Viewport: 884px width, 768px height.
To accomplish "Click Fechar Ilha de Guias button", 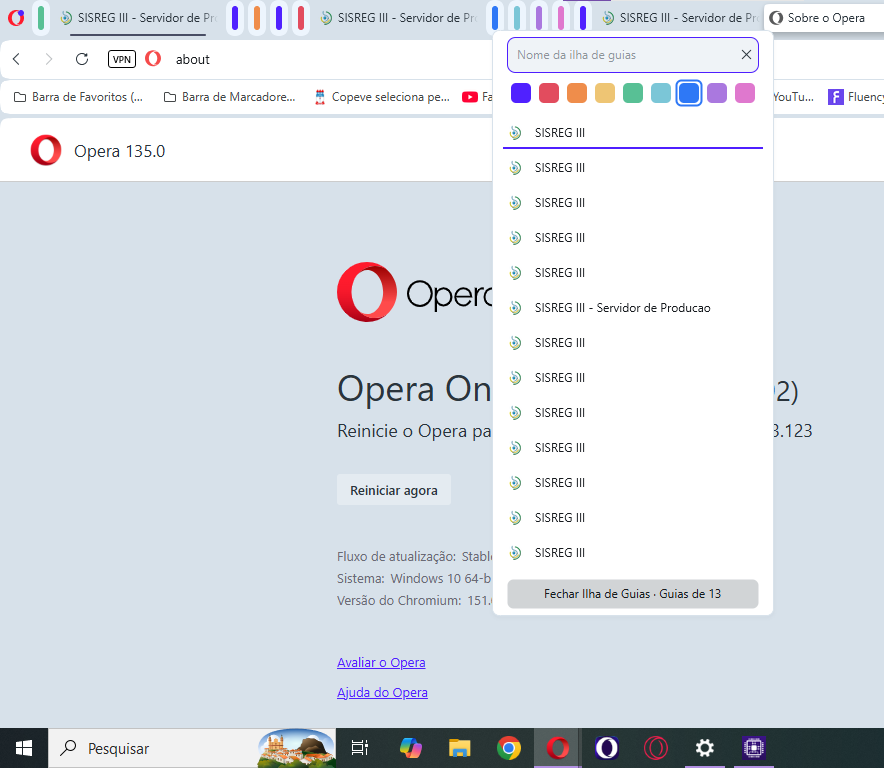I will pos(633,594).
